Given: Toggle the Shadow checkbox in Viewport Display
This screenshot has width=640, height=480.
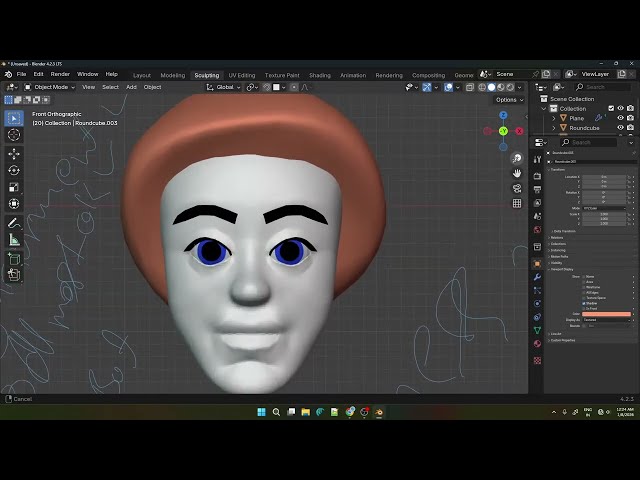Looking at the screenshot, I should pyautogui.click(x=584, y=303).
